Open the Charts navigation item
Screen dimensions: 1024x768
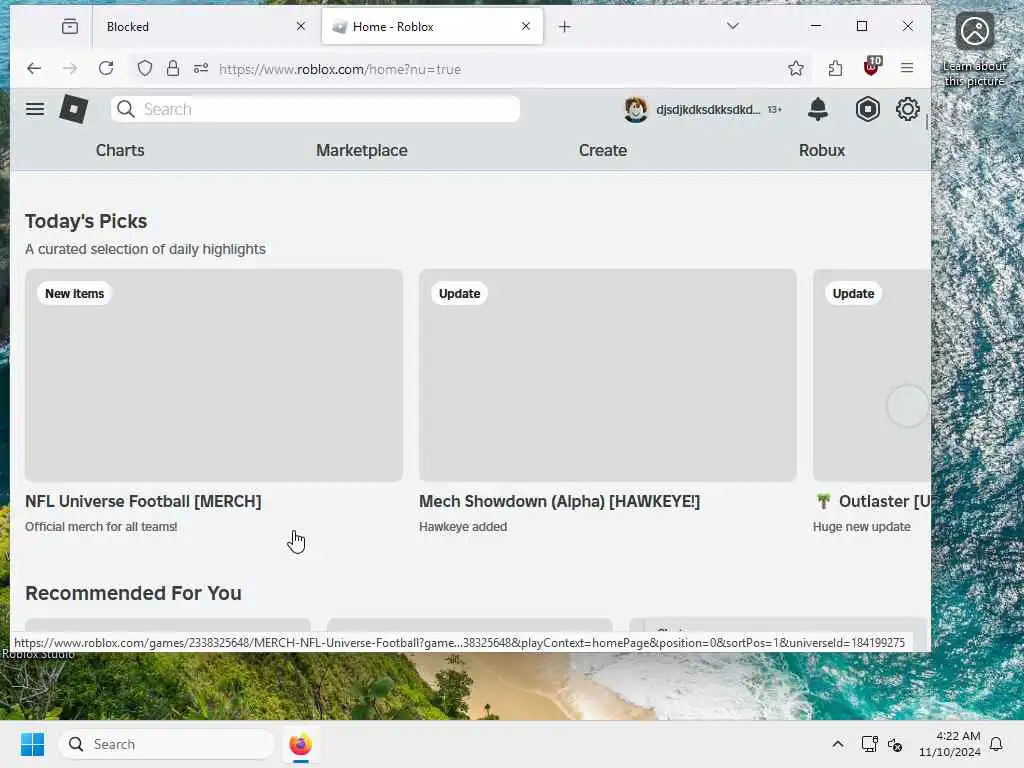coord(120,150)
